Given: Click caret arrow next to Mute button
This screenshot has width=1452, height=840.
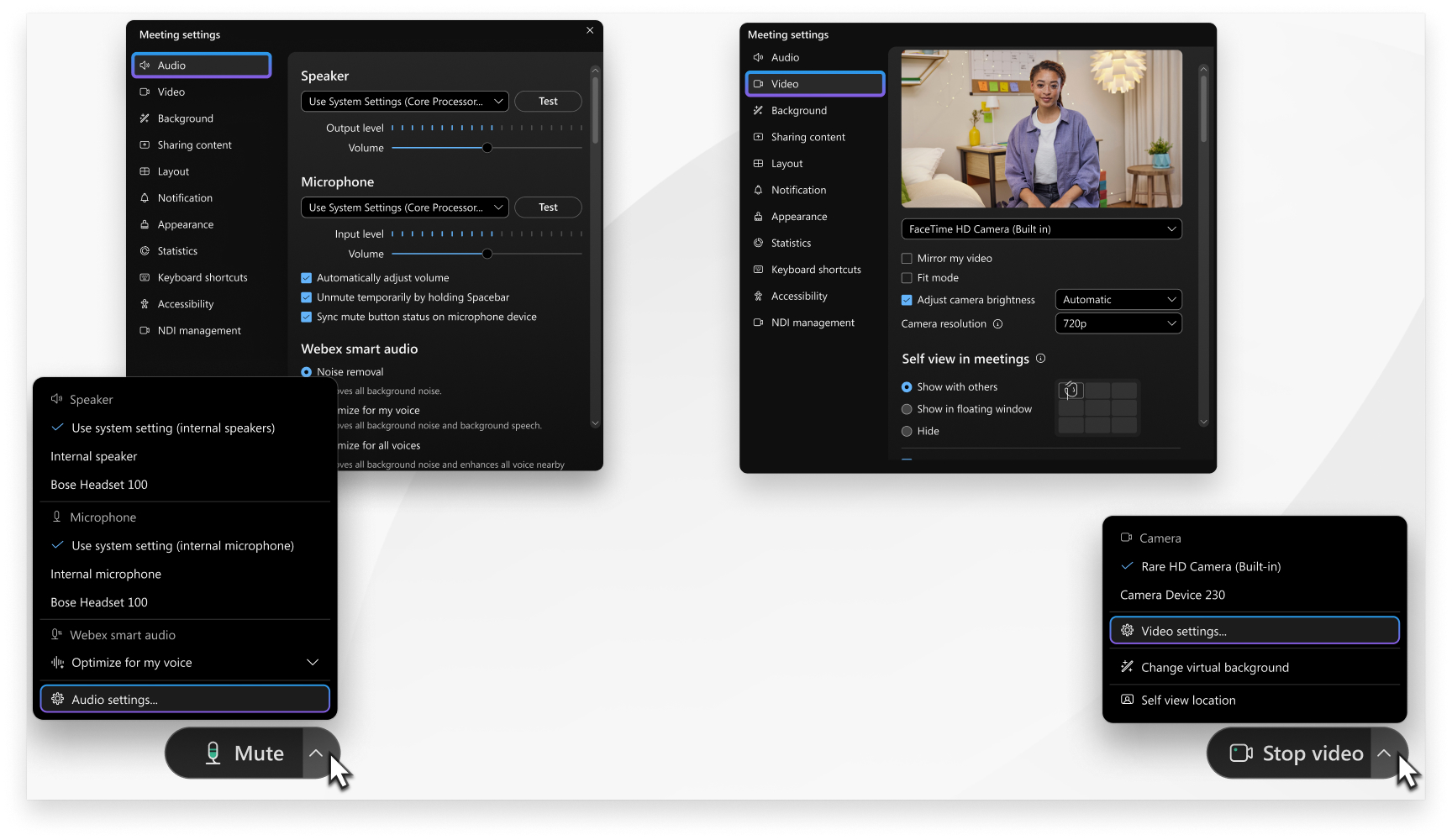Looking at the screenshot, I should [316, 753].
